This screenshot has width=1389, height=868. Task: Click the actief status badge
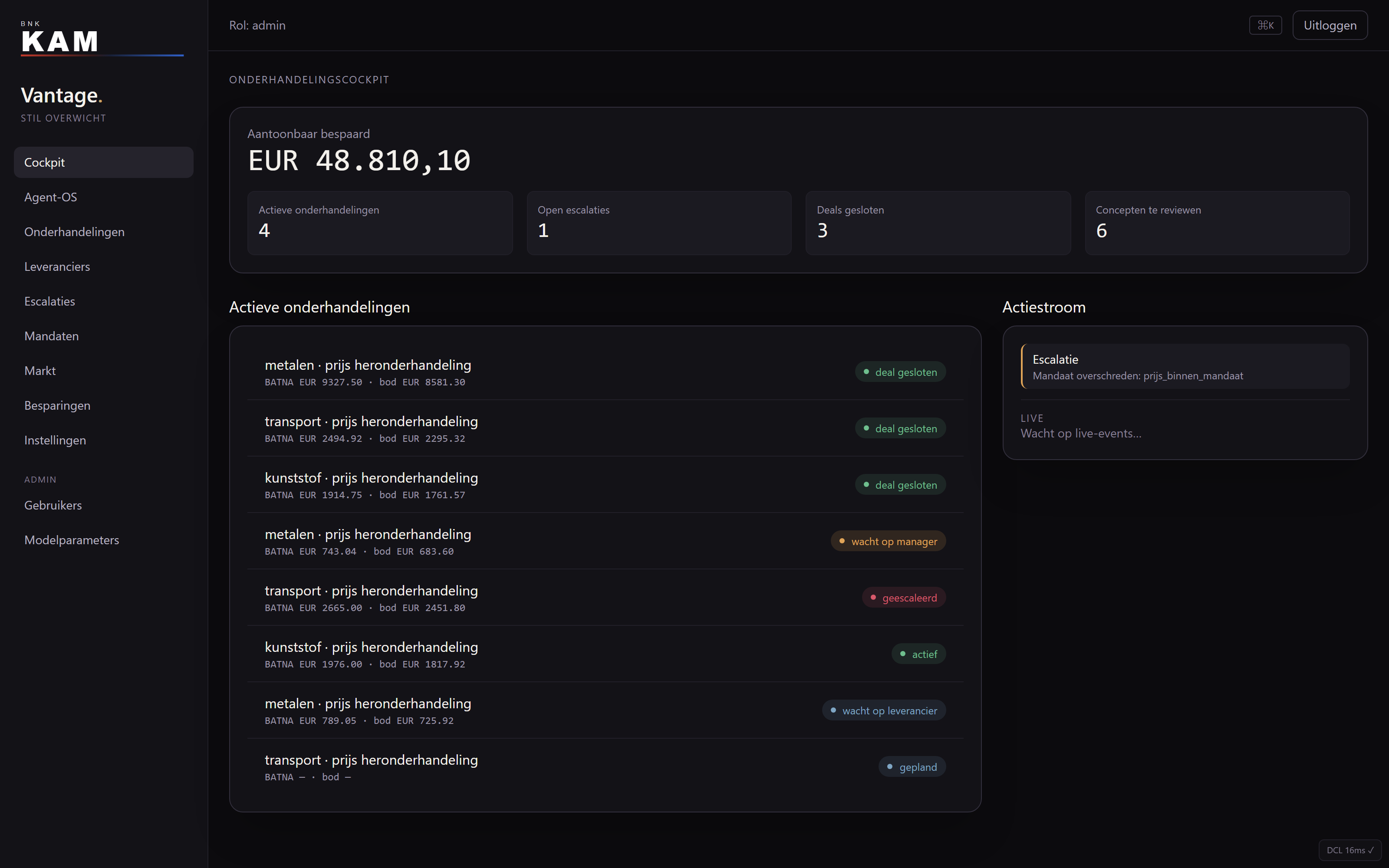click(918, 654)
